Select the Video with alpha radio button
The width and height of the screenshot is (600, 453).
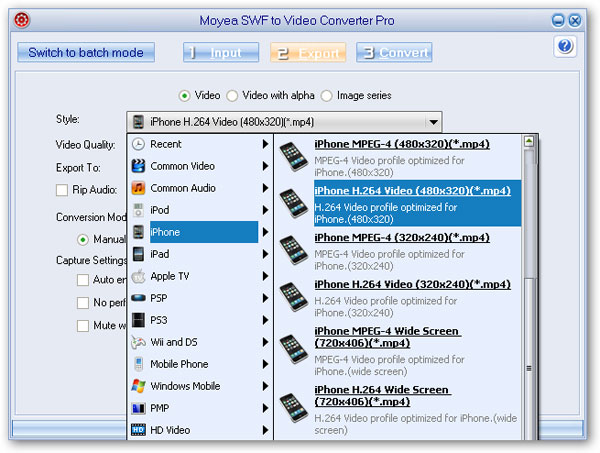coord(232,96)
